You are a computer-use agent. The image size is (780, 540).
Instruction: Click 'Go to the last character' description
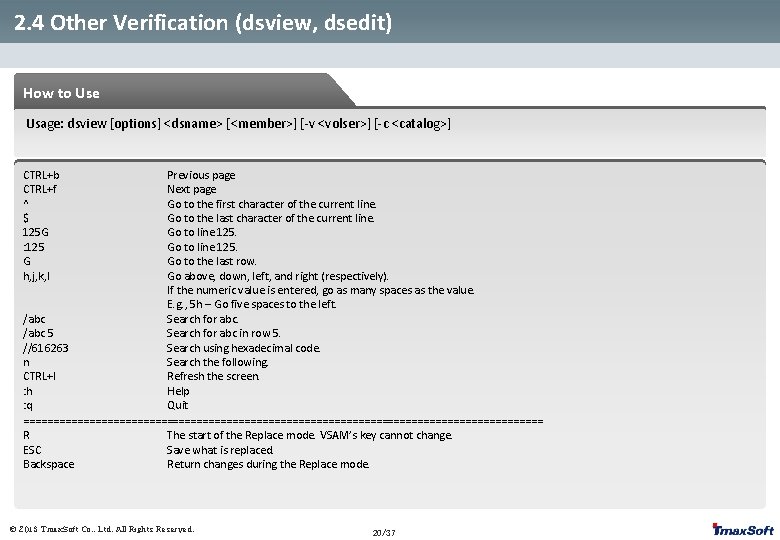[x=271, y=218]
